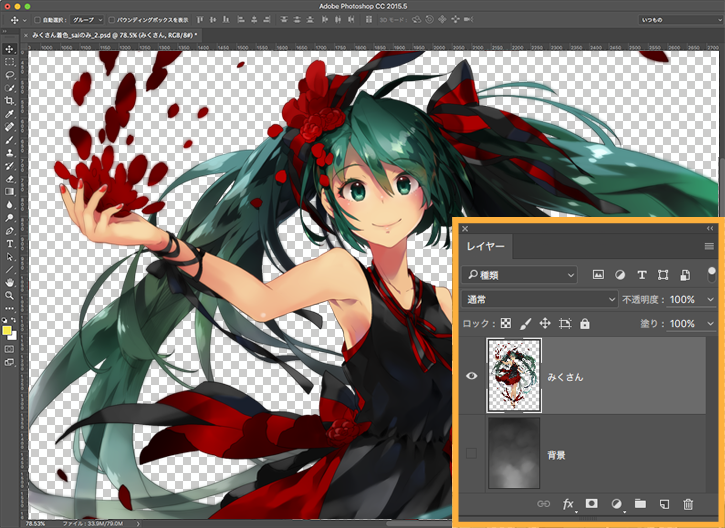
Task: Open the いつもの workspace dropdown
Action: [x=681, y=20]
